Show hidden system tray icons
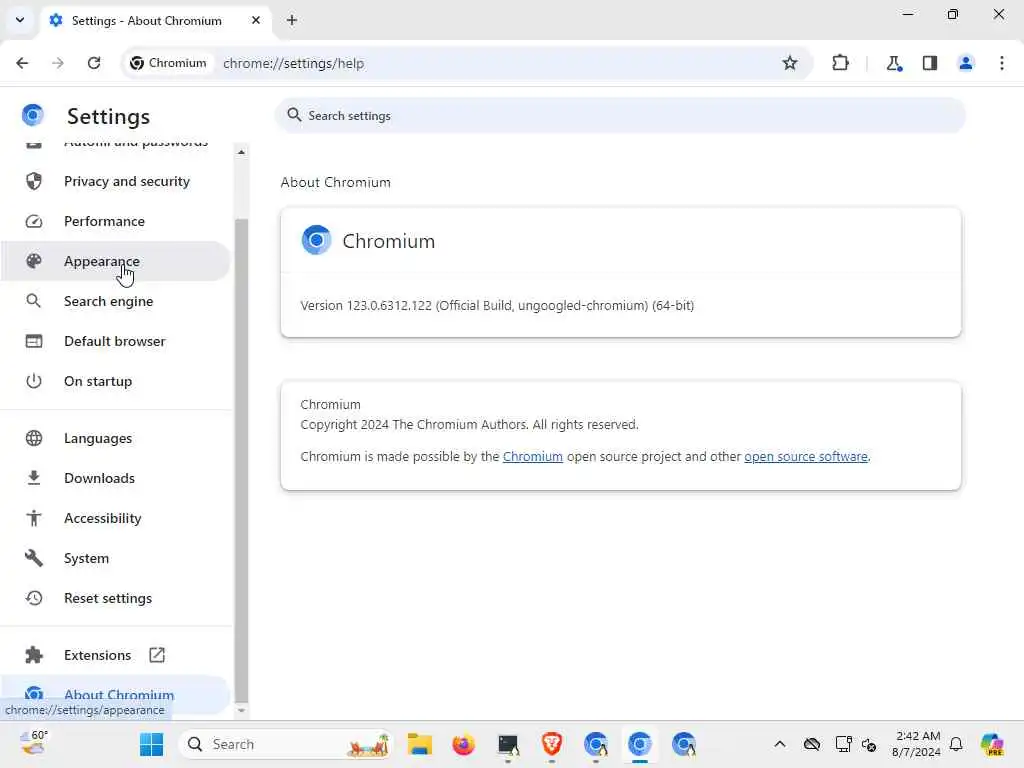1024x768 pixels. tap(780, 744)
